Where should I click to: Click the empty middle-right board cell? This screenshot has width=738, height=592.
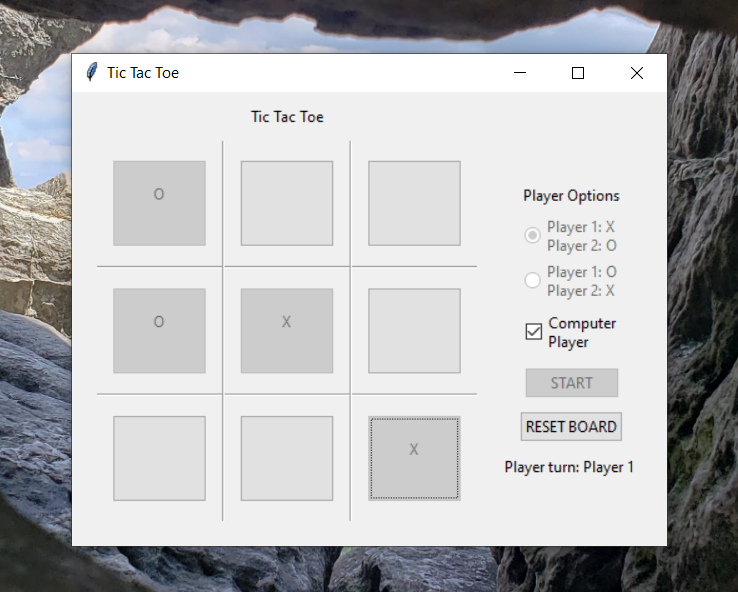414,331
